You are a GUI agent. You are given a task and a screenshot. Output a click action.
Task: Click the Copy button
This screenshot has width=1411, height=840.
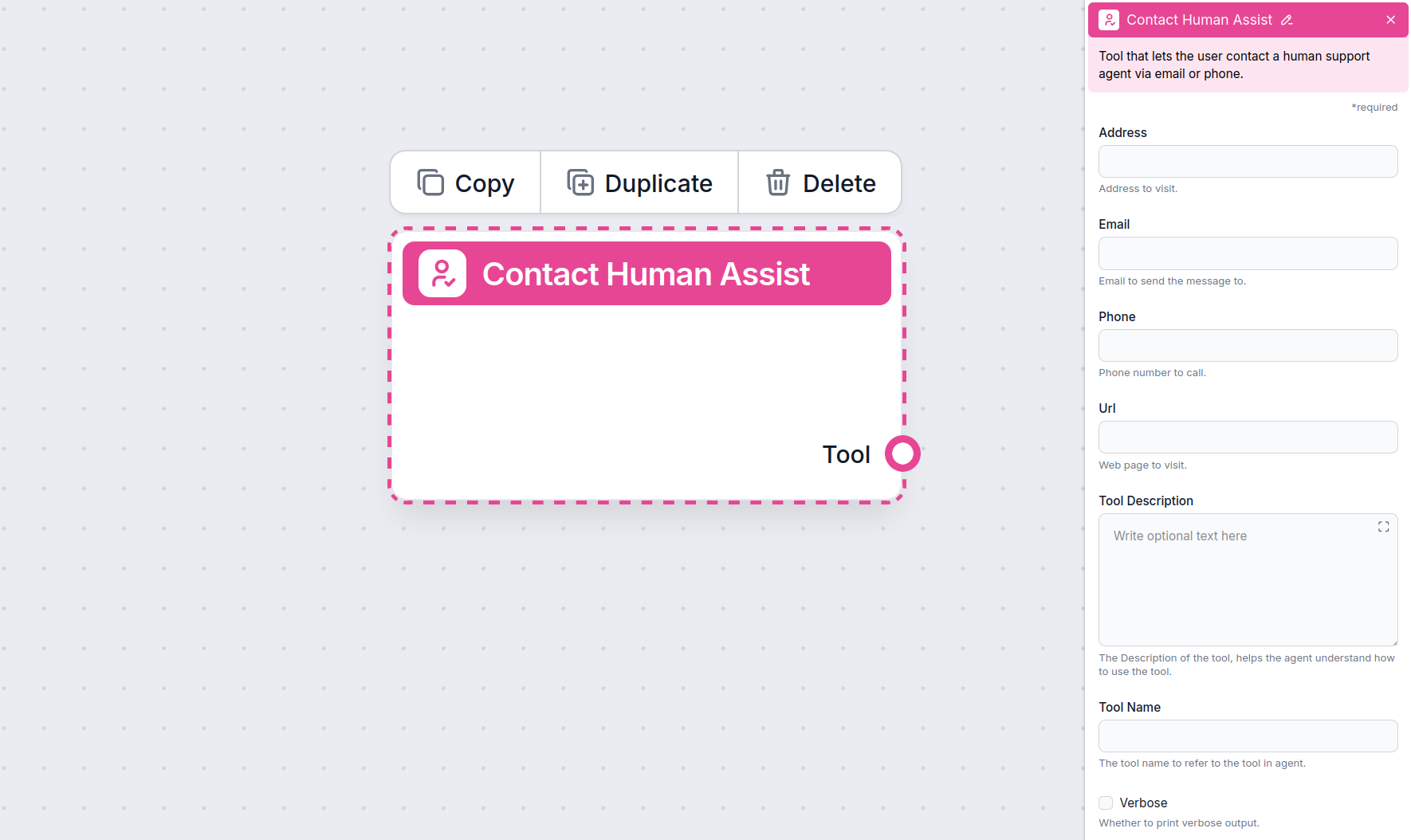(464, 183)
